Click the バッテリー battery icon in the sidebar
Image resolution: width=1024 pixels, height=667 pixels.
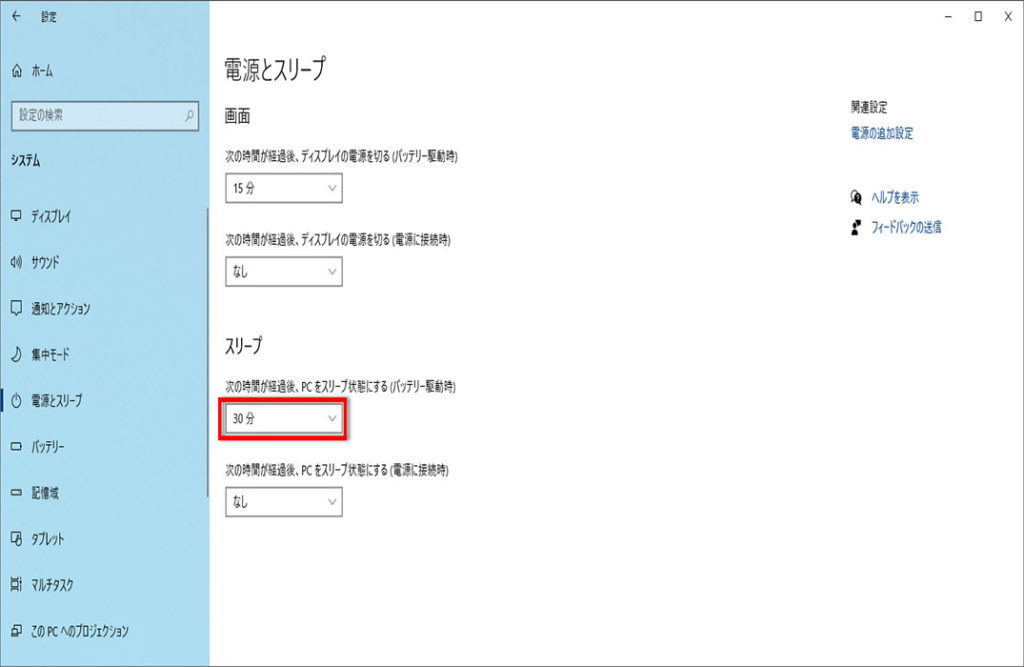point(16,446)
